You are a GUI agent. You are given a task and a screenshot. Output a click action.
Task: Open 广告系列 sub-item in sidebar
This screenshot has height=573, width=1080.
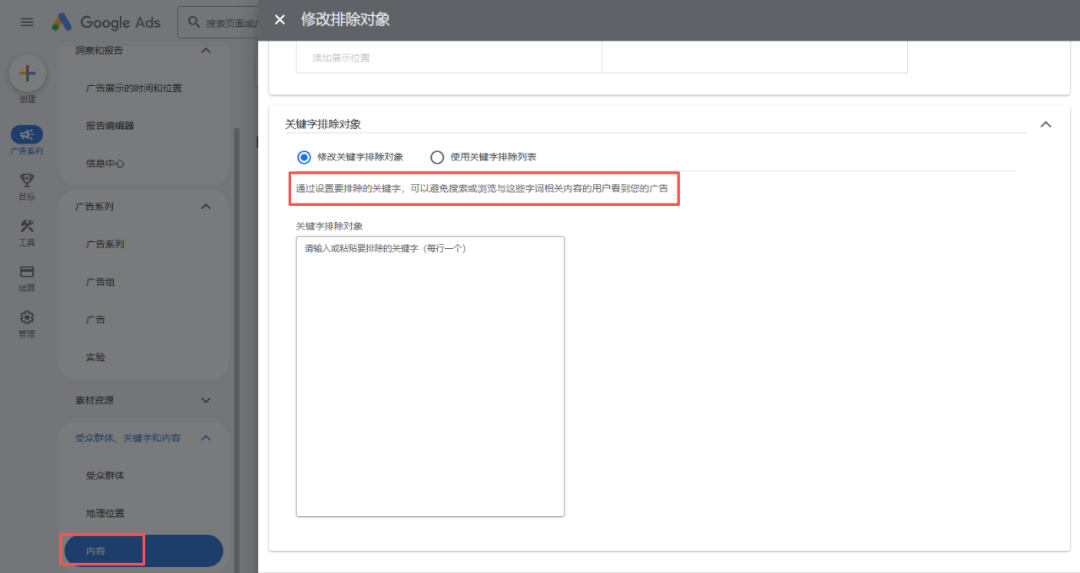coord(105,244)
